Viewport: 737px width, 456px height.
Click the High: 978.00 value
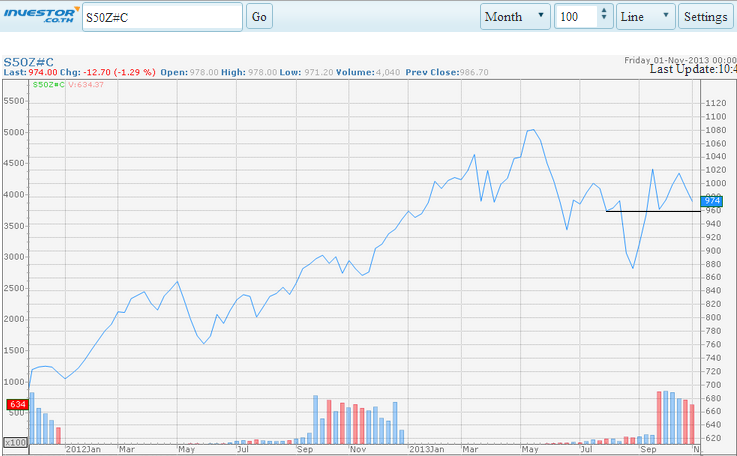point(262,72)
